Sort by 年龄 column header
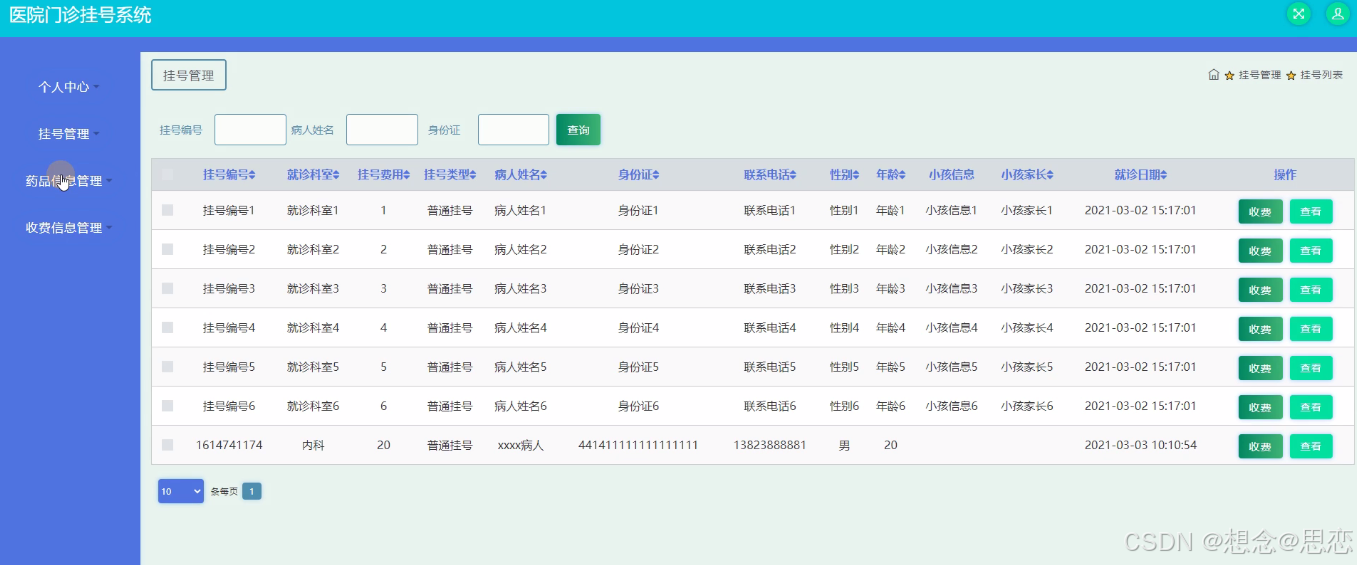Screen dimensions: 1357x565 pos(891,175)
